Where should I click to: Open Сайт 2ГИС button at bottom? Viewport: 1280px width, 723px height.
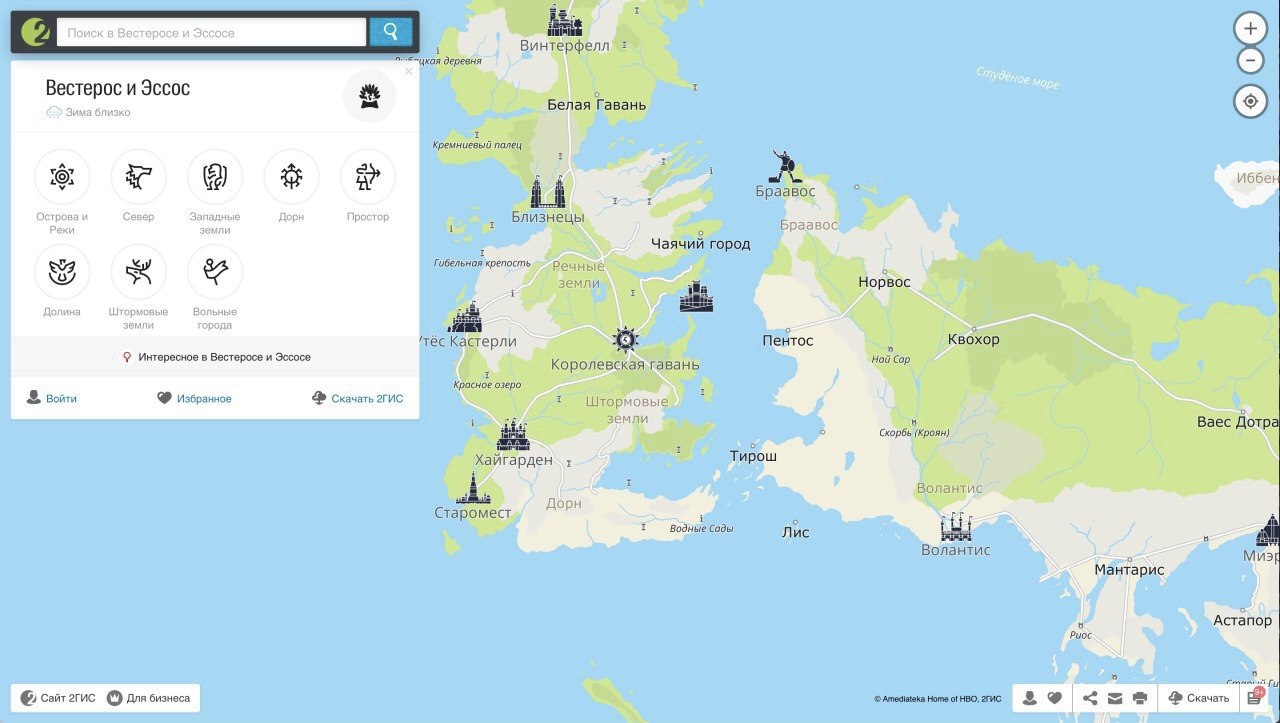click(x=57, y=698)
